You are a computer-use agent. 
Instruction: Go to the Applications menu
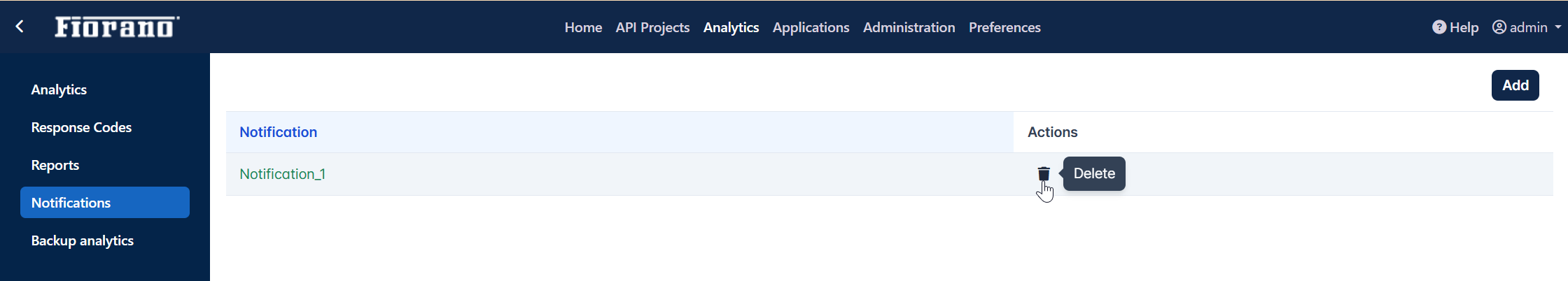(811, 27)
